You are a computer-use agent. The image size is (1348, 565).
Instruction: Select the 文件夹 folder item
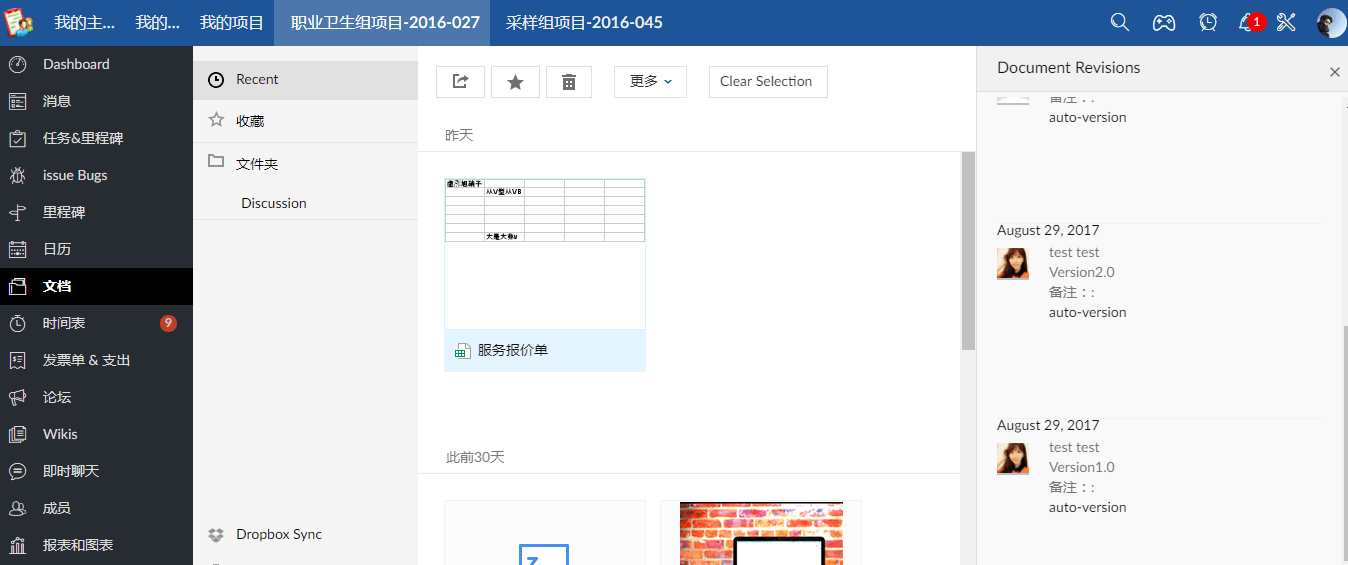point(257,163)
